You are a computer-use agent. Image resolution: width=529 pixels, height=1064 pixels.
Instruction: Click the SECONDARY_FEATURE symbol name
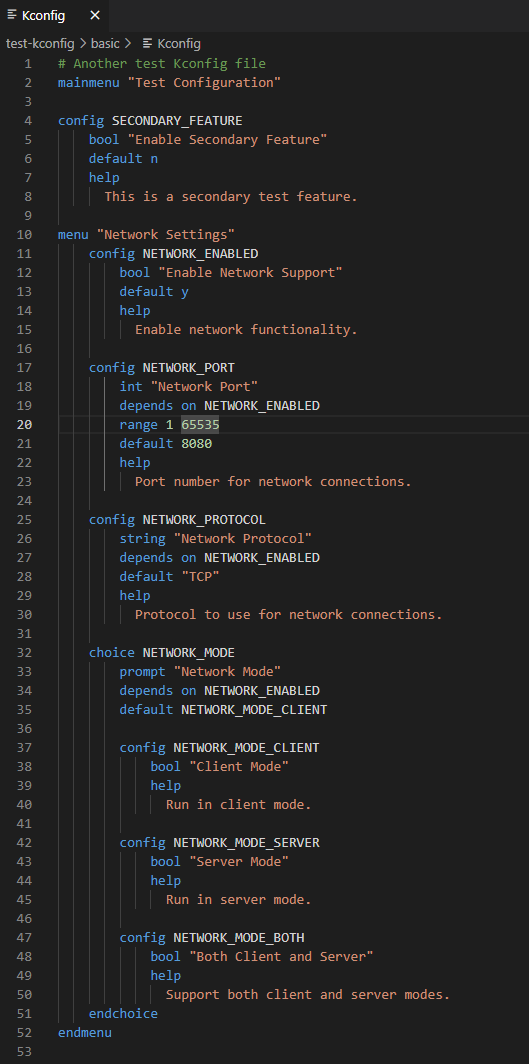coord(177,121)
